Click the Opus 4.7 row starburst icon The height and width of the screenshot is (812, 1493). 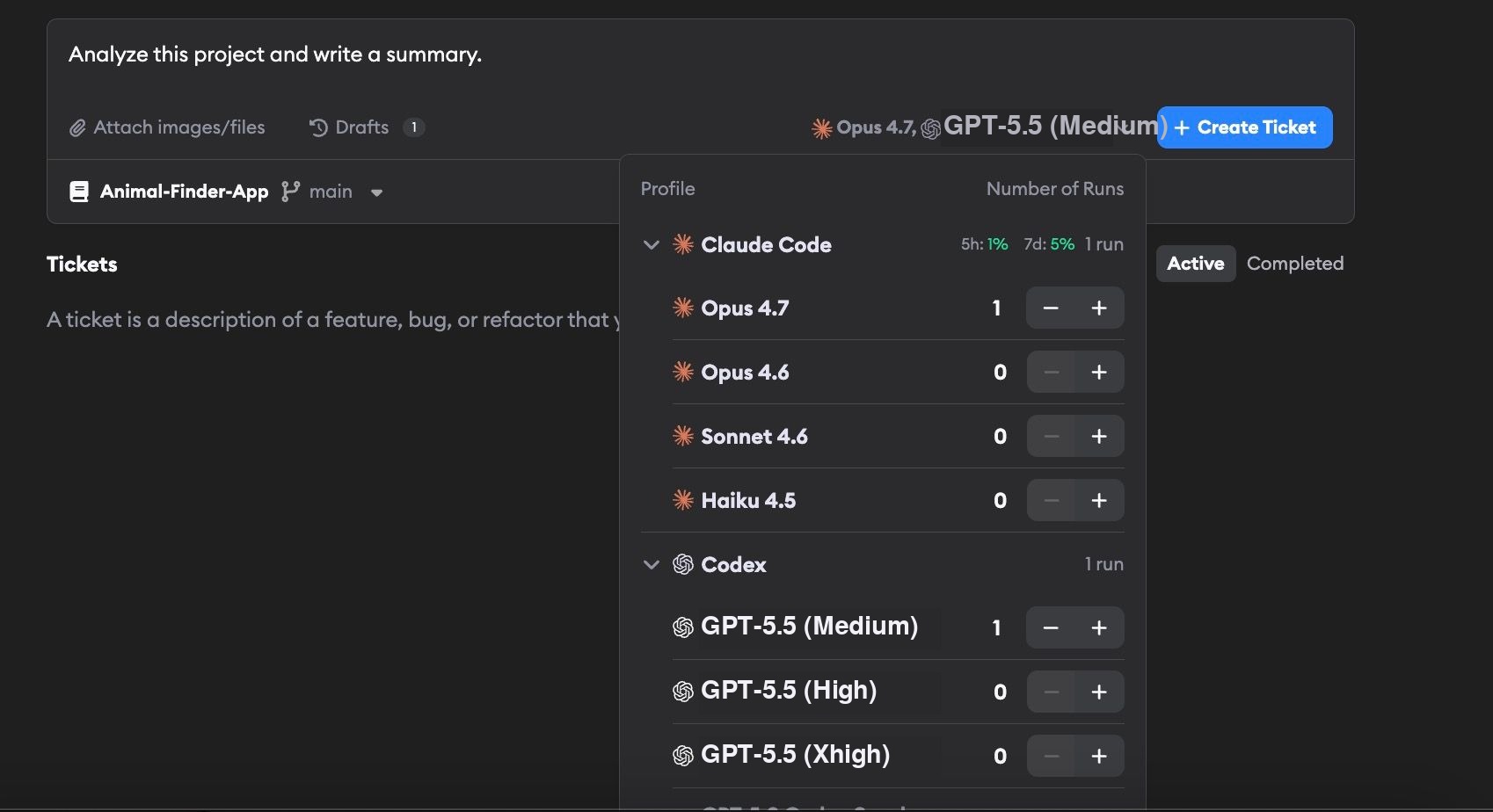tap(683, 308)
